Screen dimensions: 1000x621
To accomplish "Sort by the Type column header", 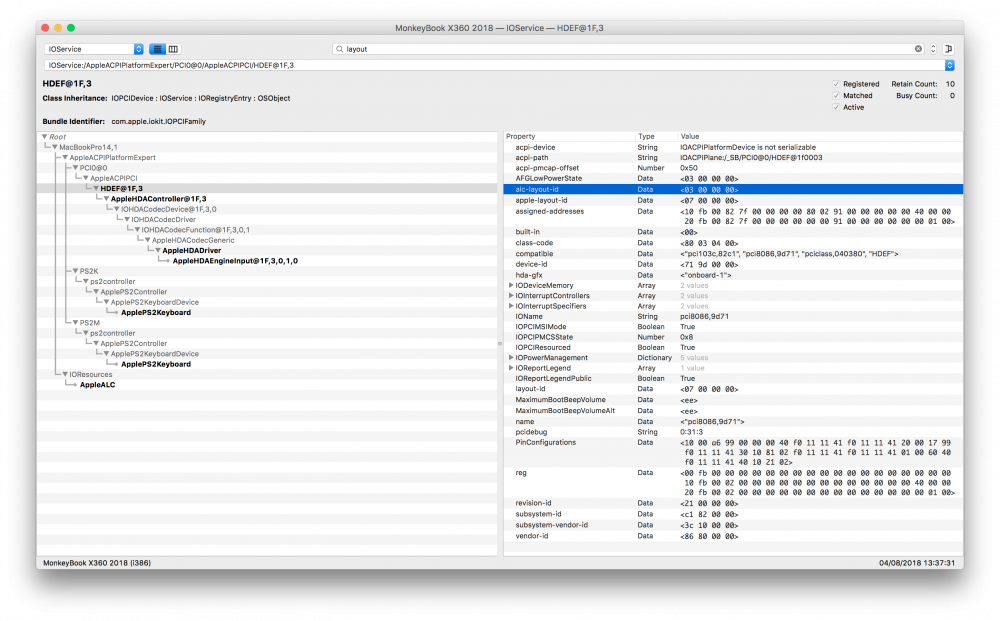I will (656, 136).
